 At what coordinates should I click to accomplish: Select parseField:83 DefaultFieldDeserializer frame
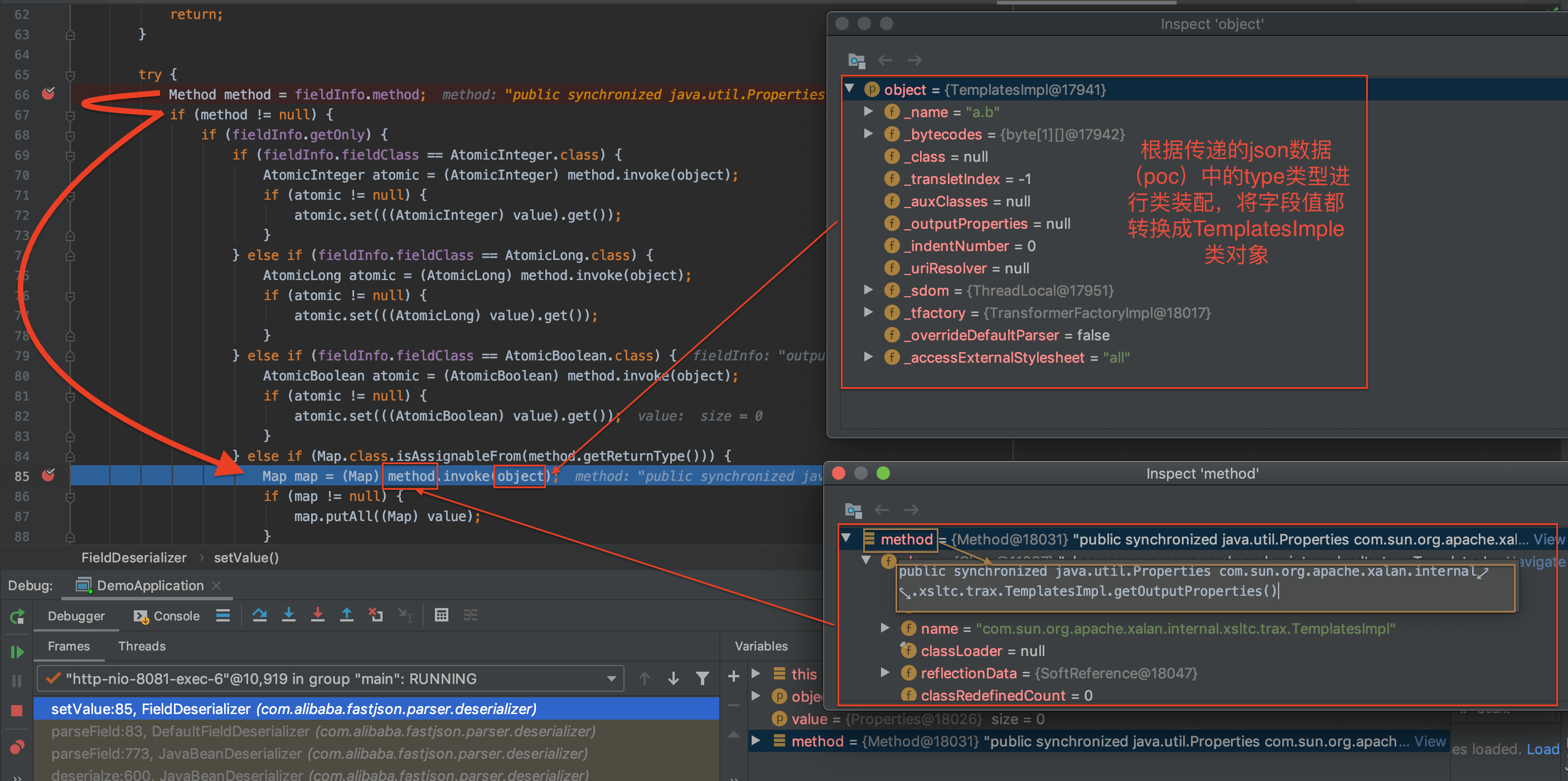pos(376,732)
